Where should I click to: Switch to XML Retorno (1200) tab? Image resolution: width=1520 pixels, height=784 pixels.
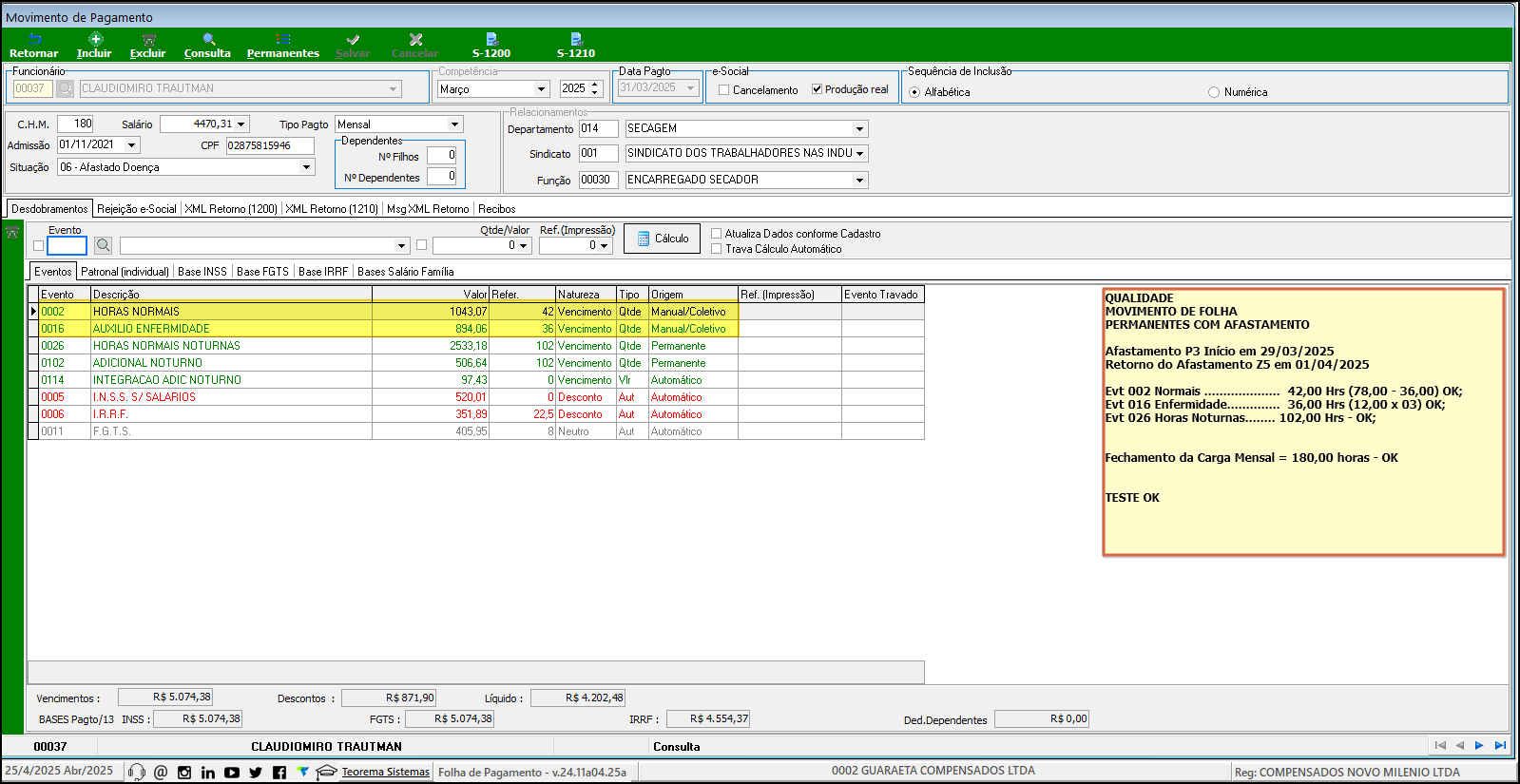231,209
